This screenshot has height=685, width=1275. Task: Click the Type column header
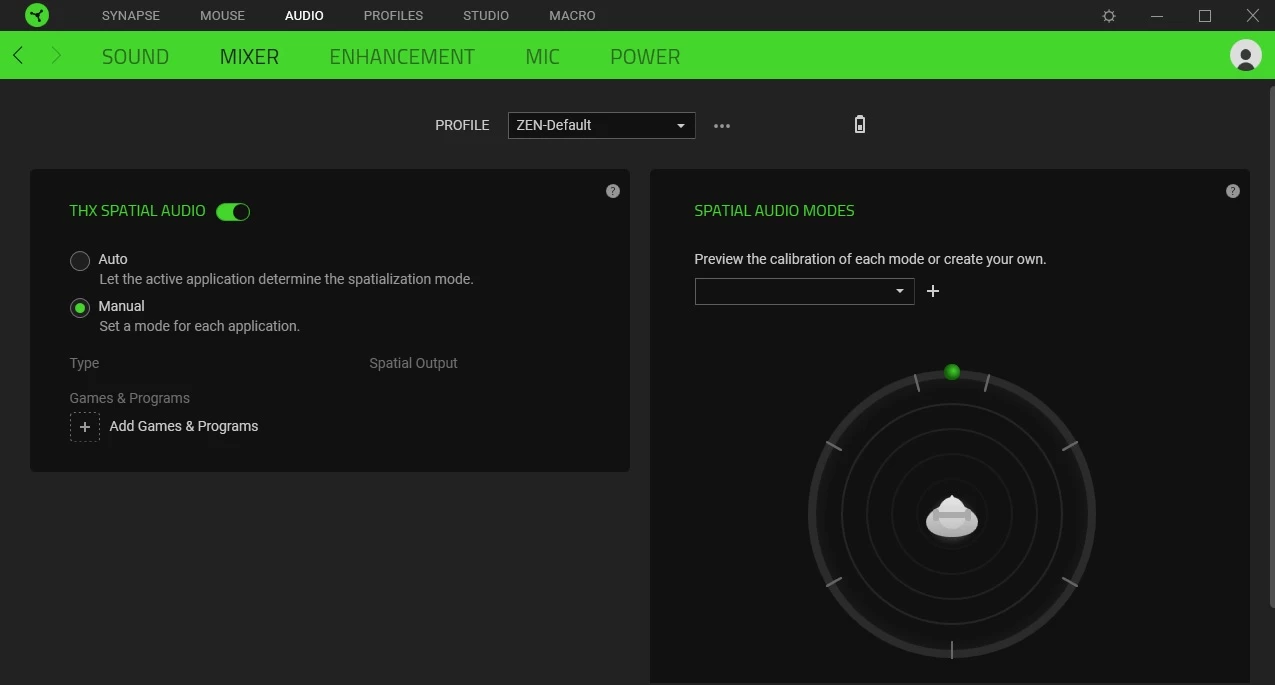coord(84,363)
